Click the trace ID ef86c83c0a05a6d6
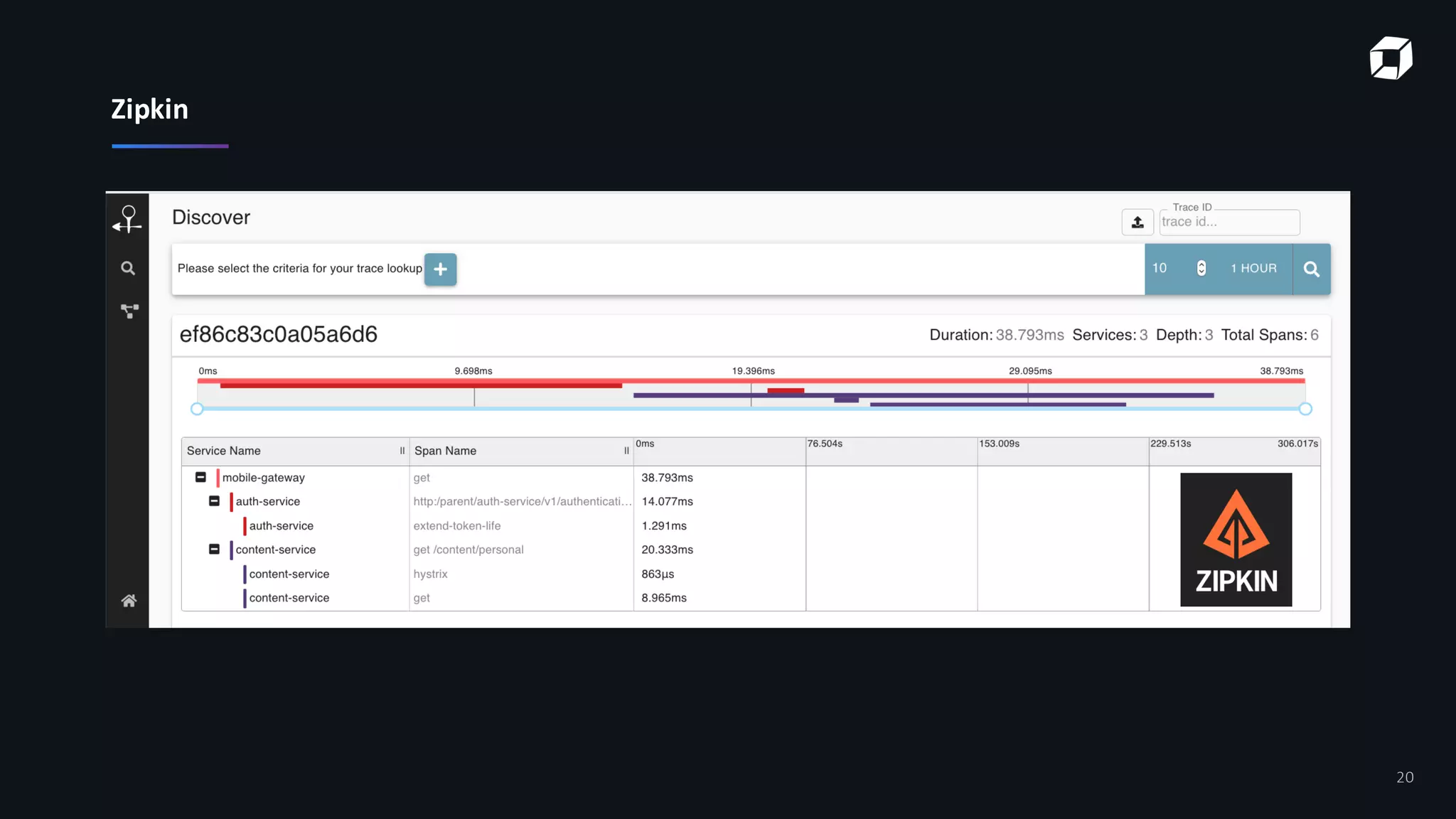Screen dimensions: 1456x819 point(278,334)
